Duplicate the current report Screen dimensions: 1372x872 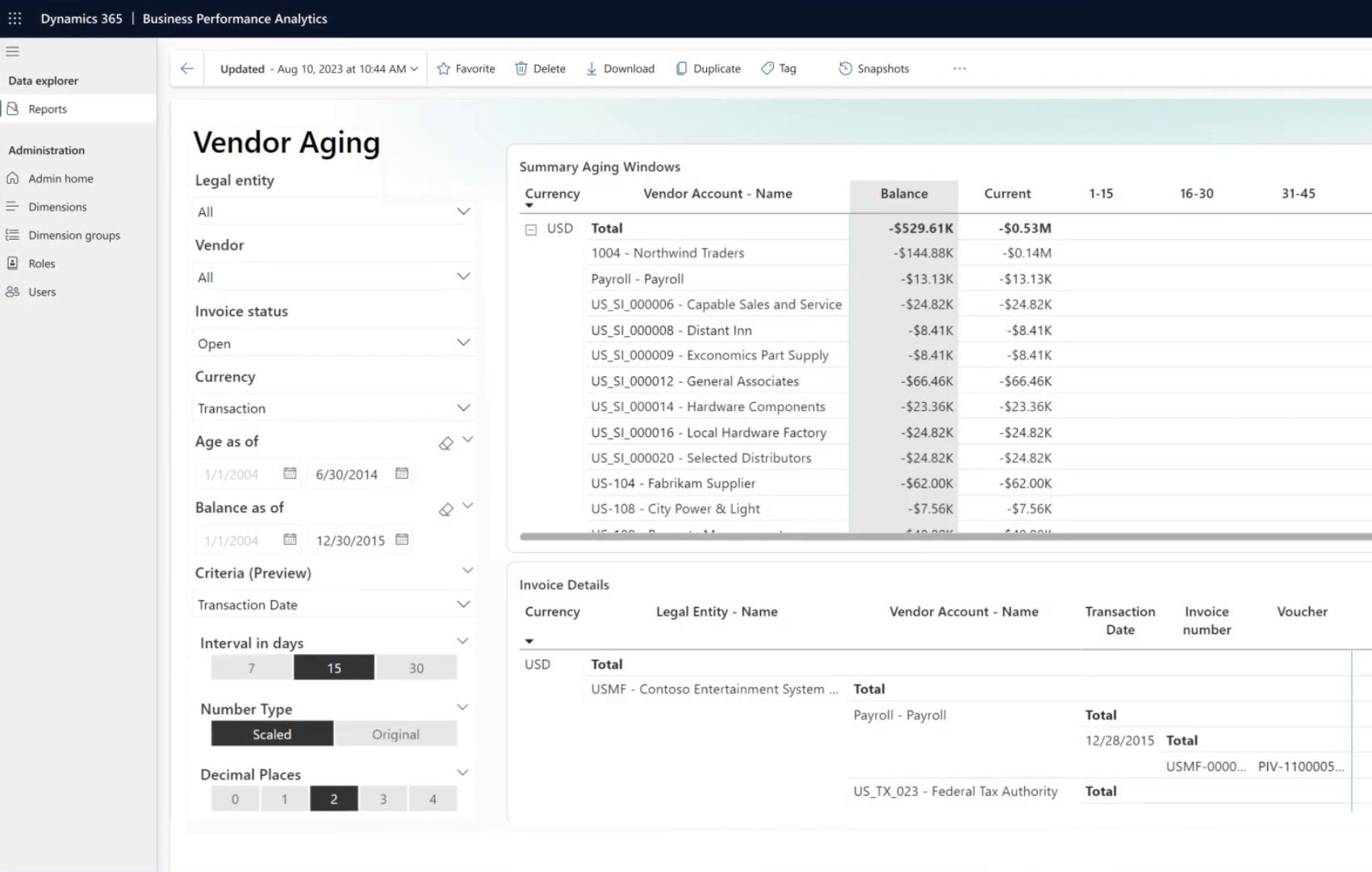click(708, 69)
